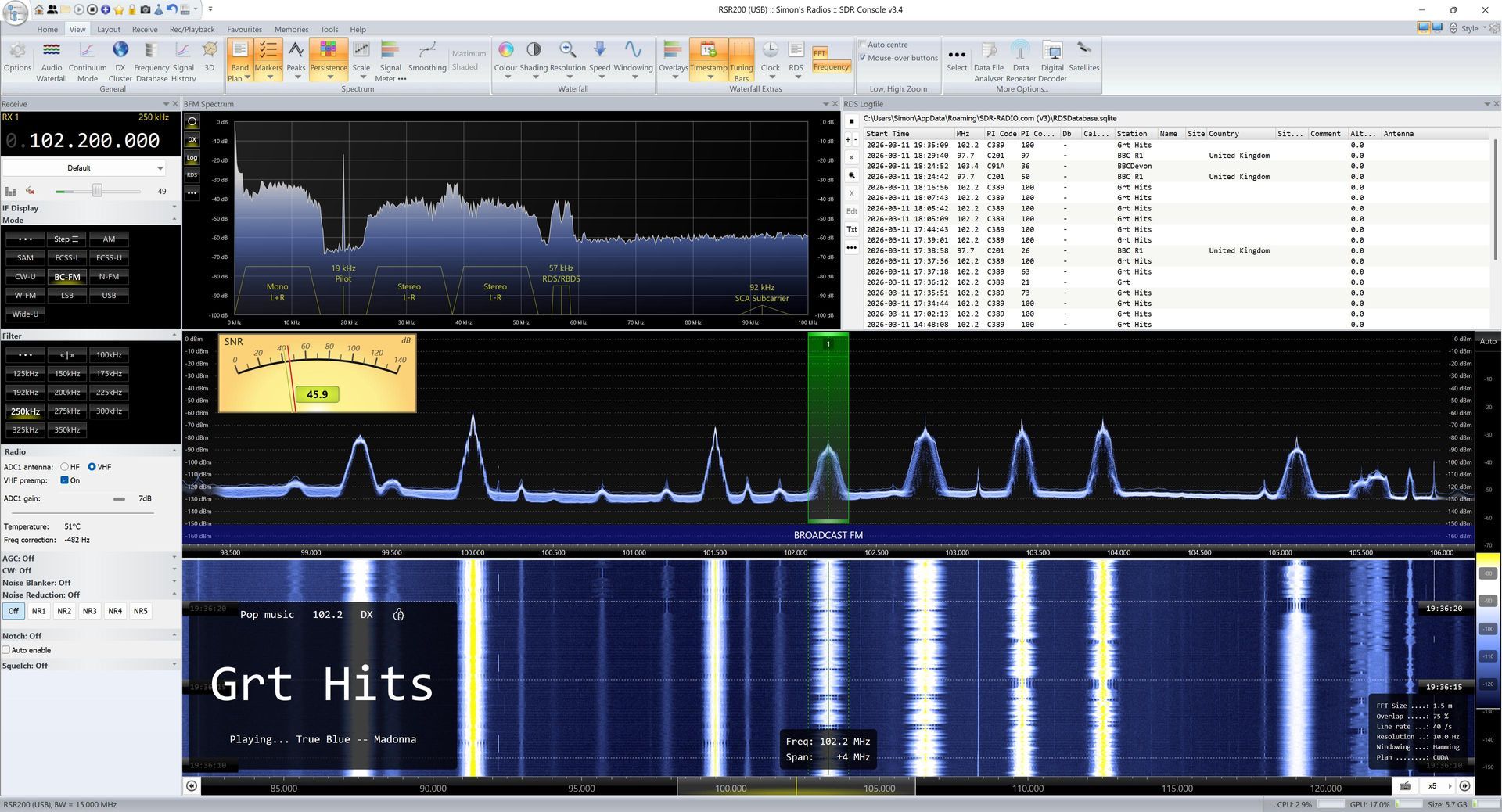Click the volume slider handle
The image size is (1502, 812).
[x=97, y=191]
